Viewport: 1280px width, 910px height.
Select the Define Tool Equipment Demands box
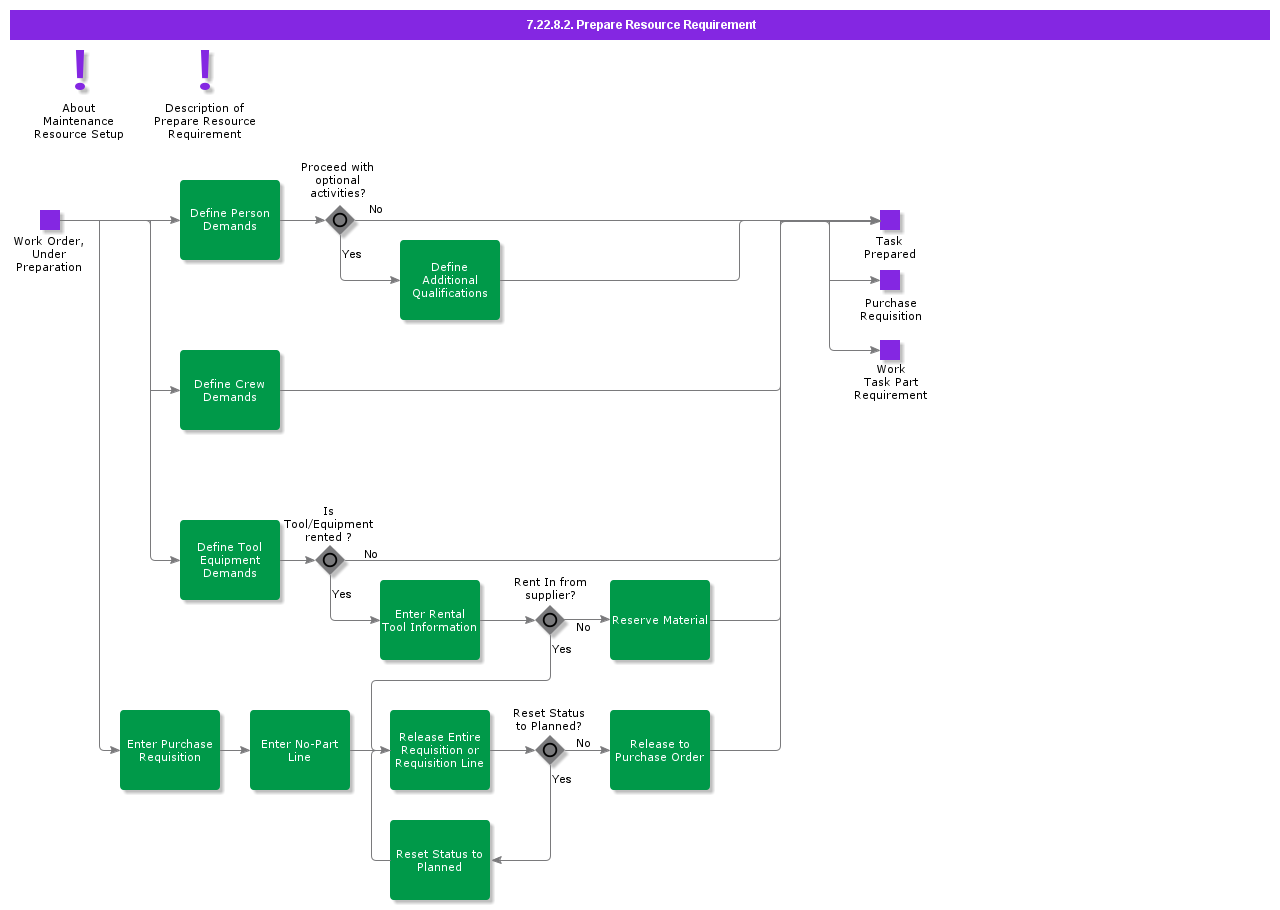230,560
